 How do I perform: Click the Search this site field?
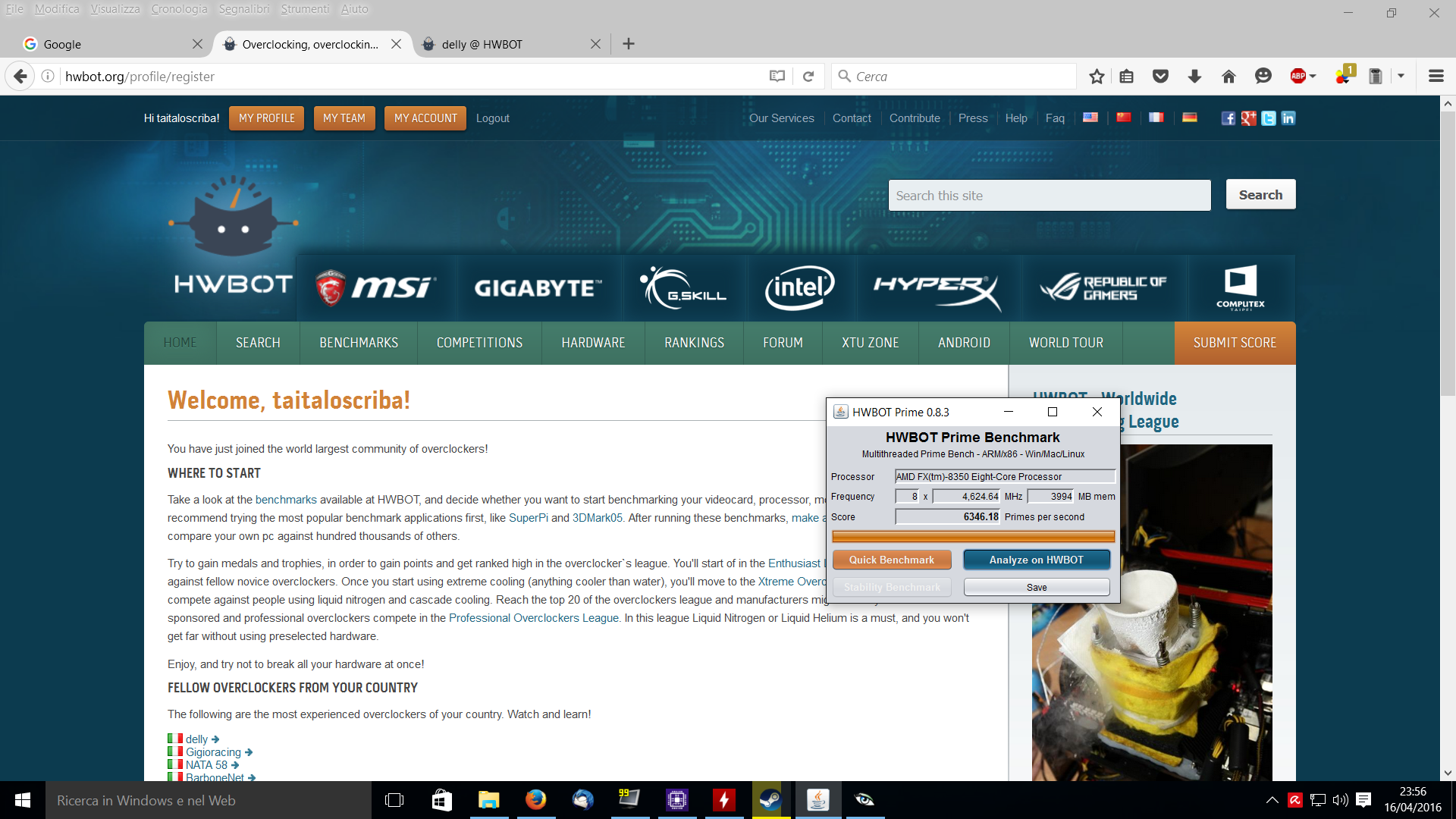click(1050, 196)
